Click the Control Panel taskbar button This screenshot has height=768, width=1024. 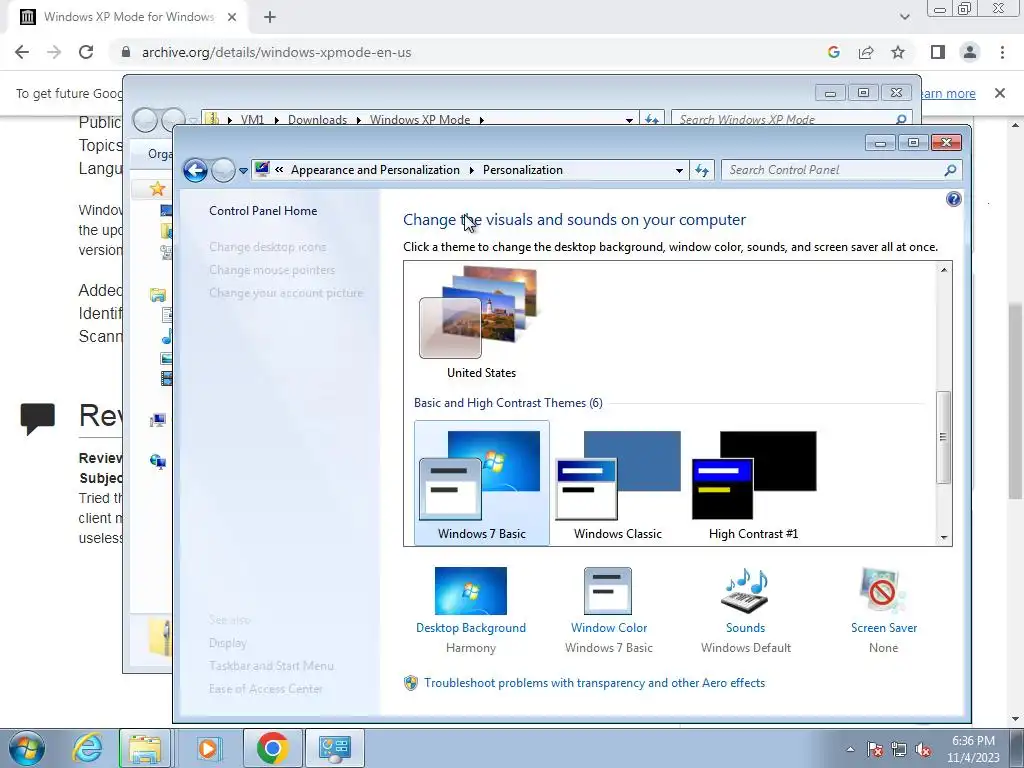(334, 748)
